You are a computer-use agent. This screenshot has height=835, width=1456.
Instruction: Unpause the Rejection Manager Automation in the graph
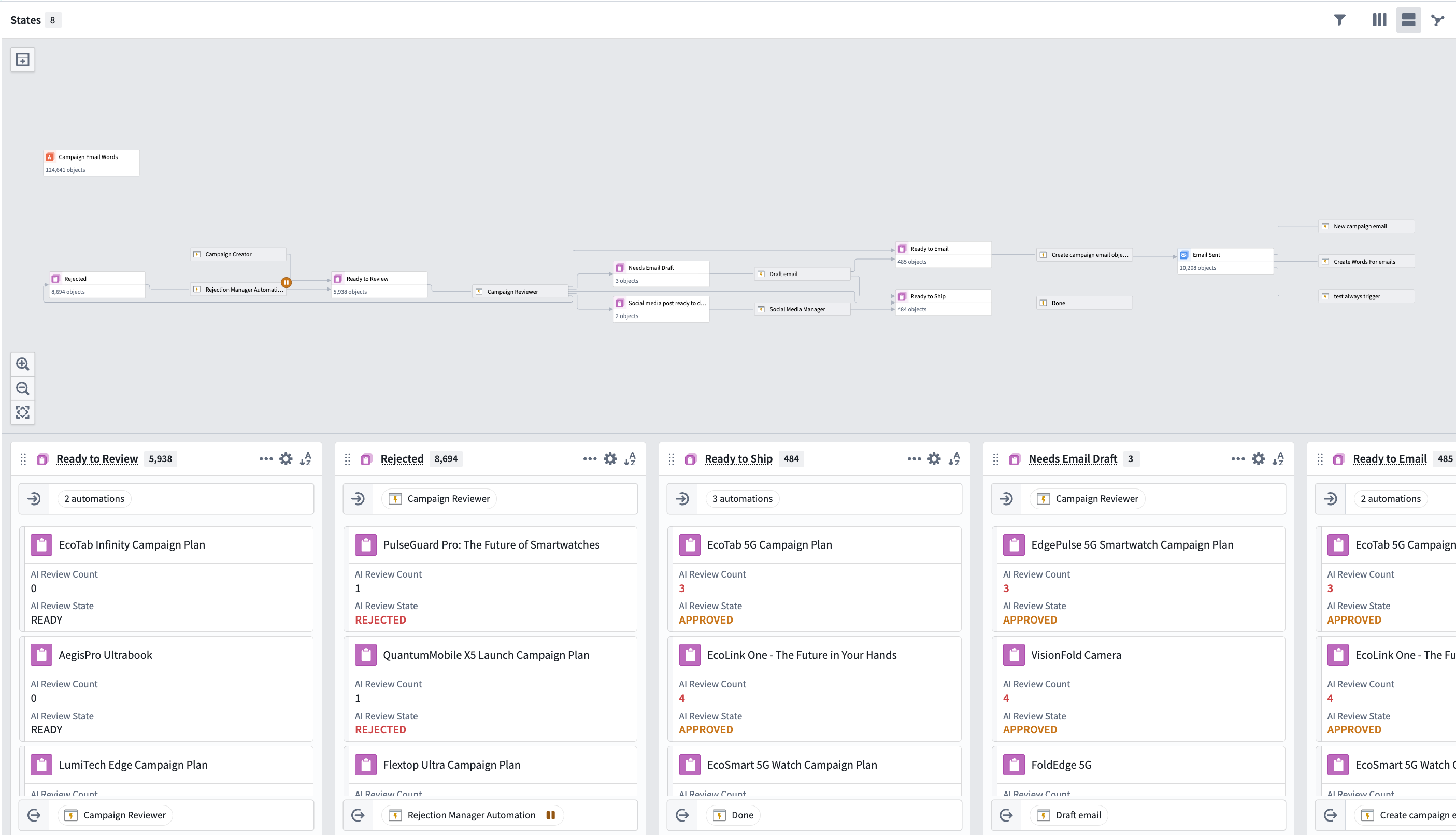click(x=286, y=282)
